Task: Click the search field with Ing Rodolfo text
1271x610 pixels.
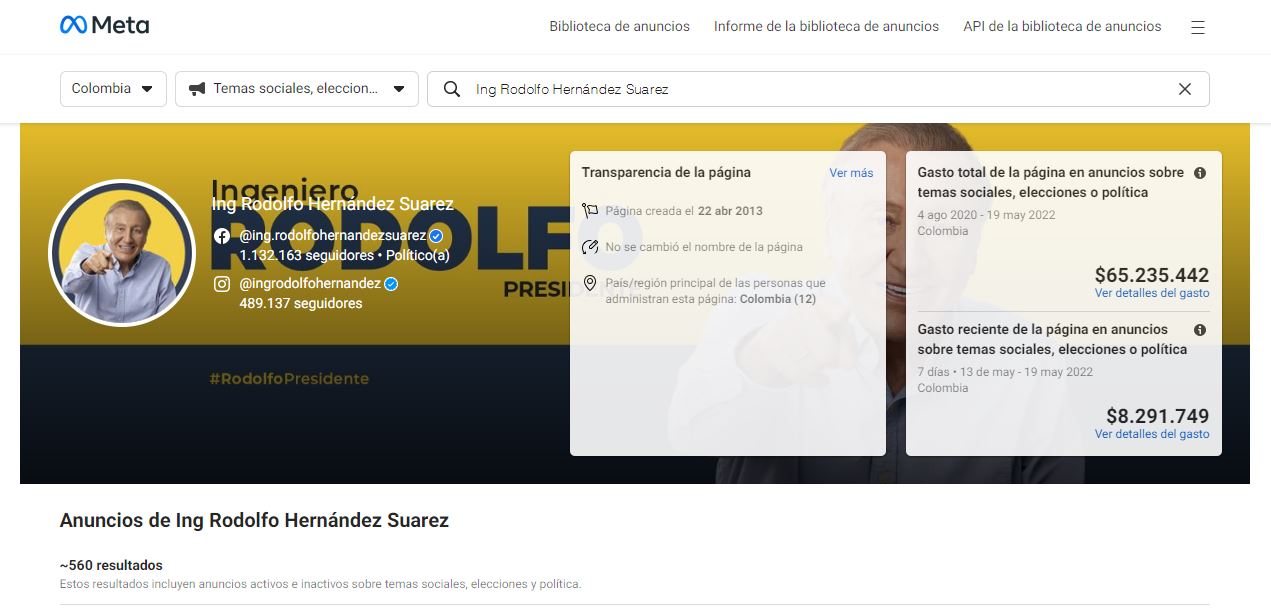Action: coord(818,89)
